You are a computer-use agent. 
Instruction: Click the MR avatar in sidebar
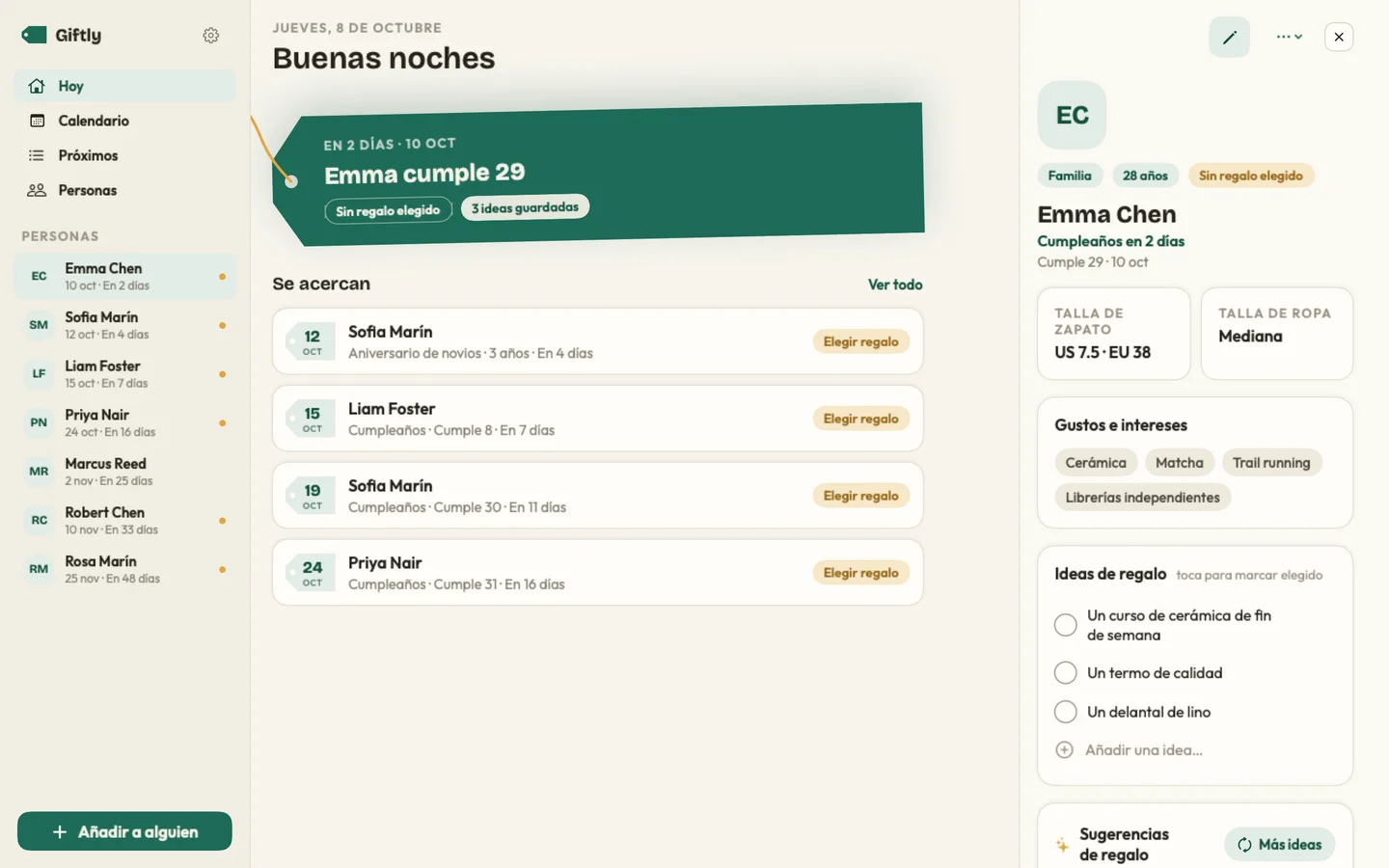(39, 472)
